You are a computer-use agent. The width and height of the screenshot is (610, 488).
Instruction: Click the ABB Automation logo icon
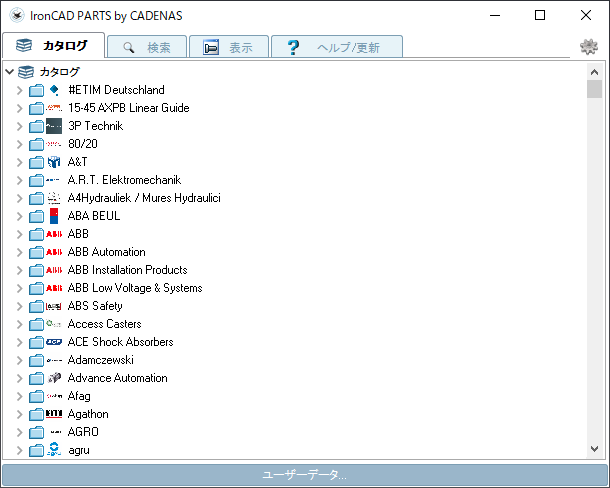[x=54, y=252]
